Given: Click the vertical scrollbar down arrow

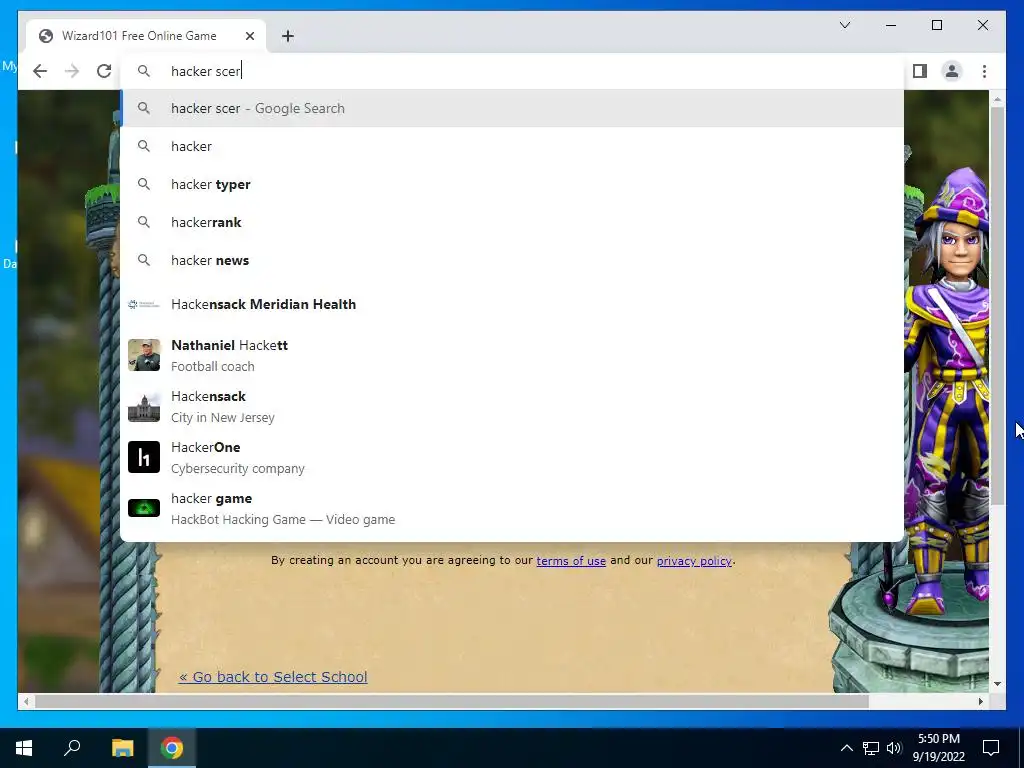Looking at the screenshot, I should (997, 684).
